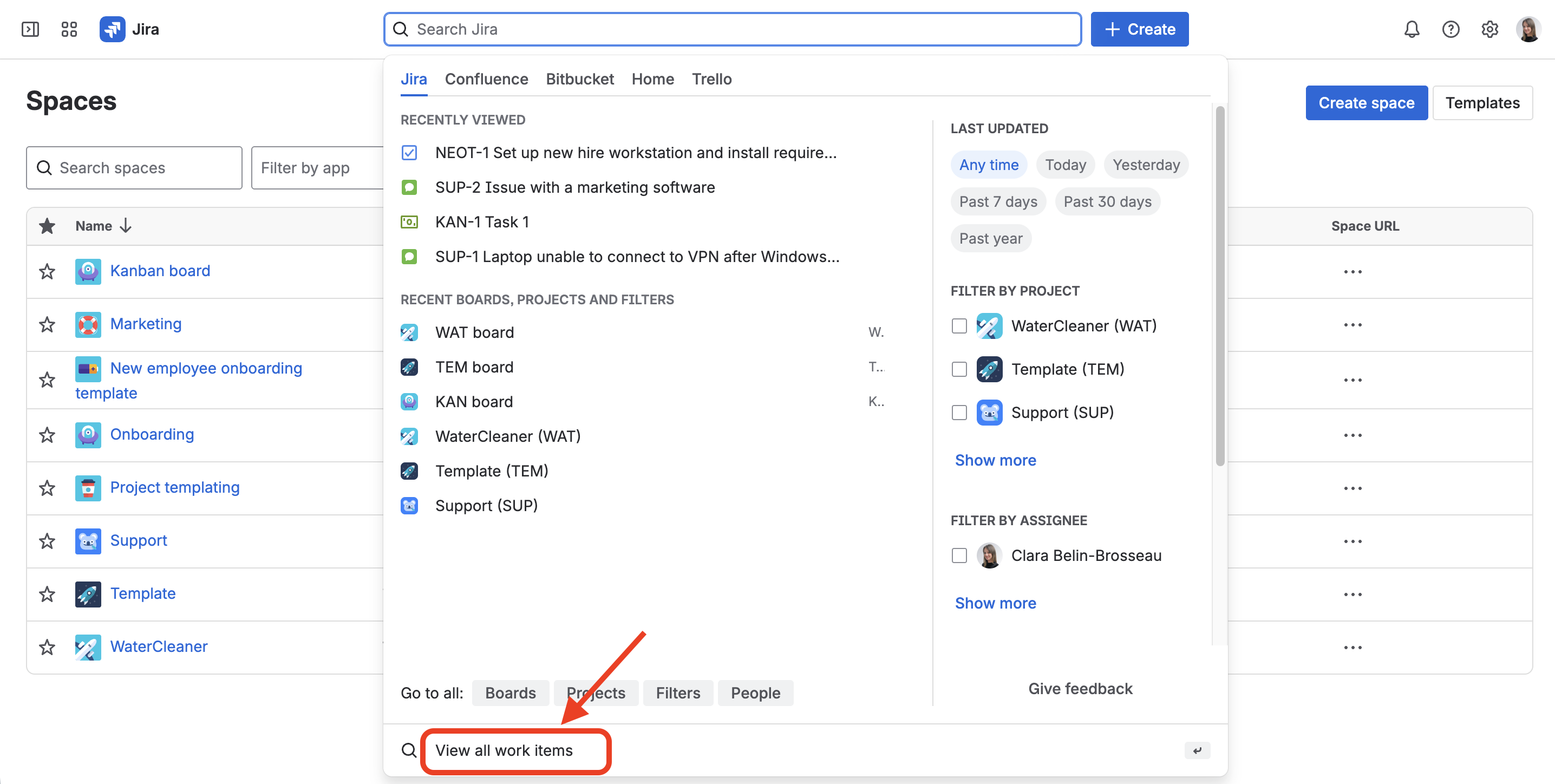Viewport: 1555px width, 784px height.
Task: Click the Search spaces input field
Action: pos(134,168)
